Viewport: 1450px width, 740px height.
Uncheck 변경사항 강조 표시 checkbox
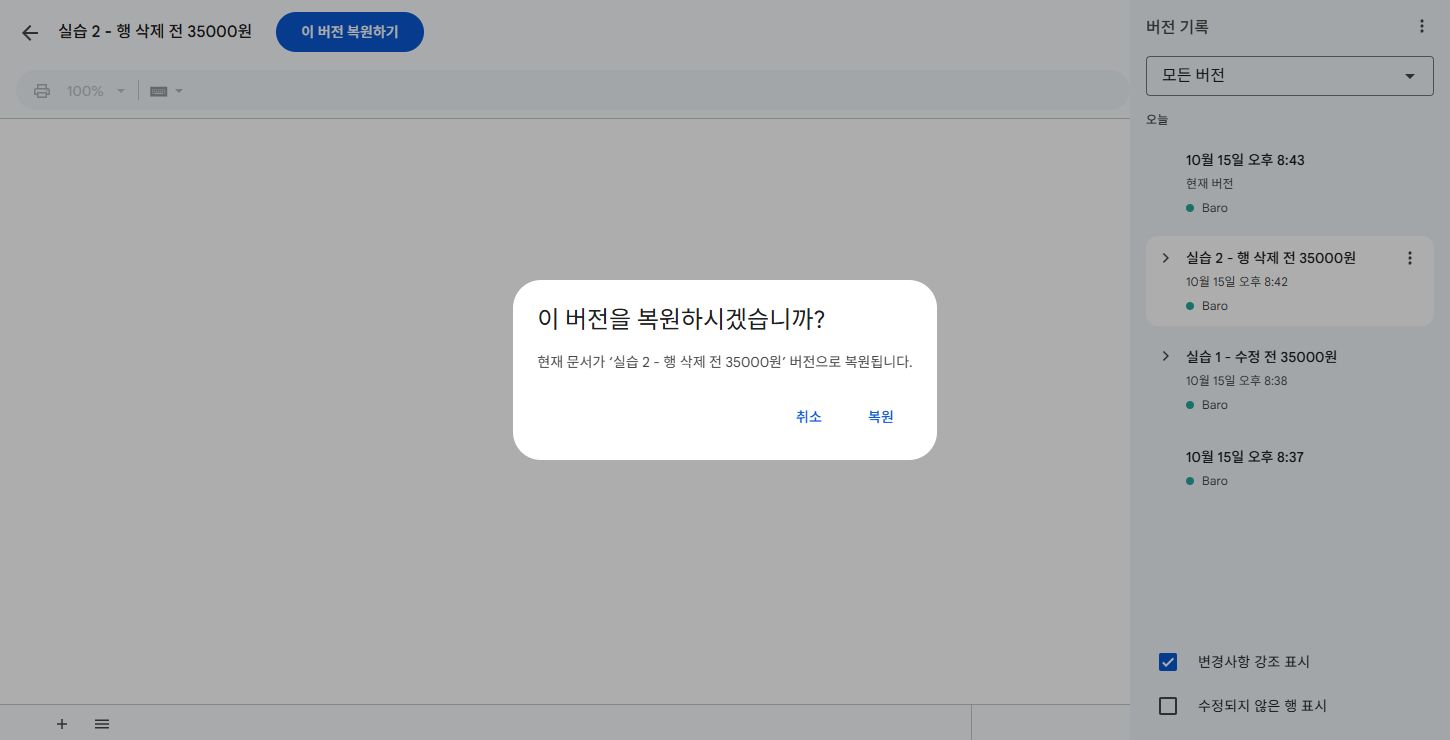[1168, 662]
